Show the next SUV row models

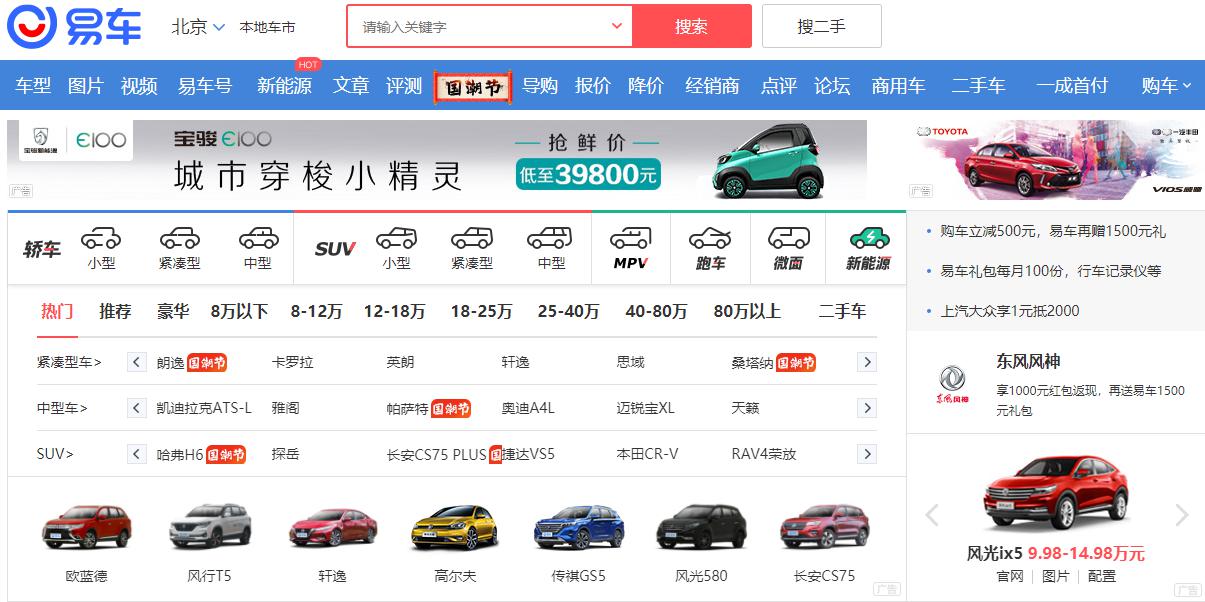[x=867, y=454]
